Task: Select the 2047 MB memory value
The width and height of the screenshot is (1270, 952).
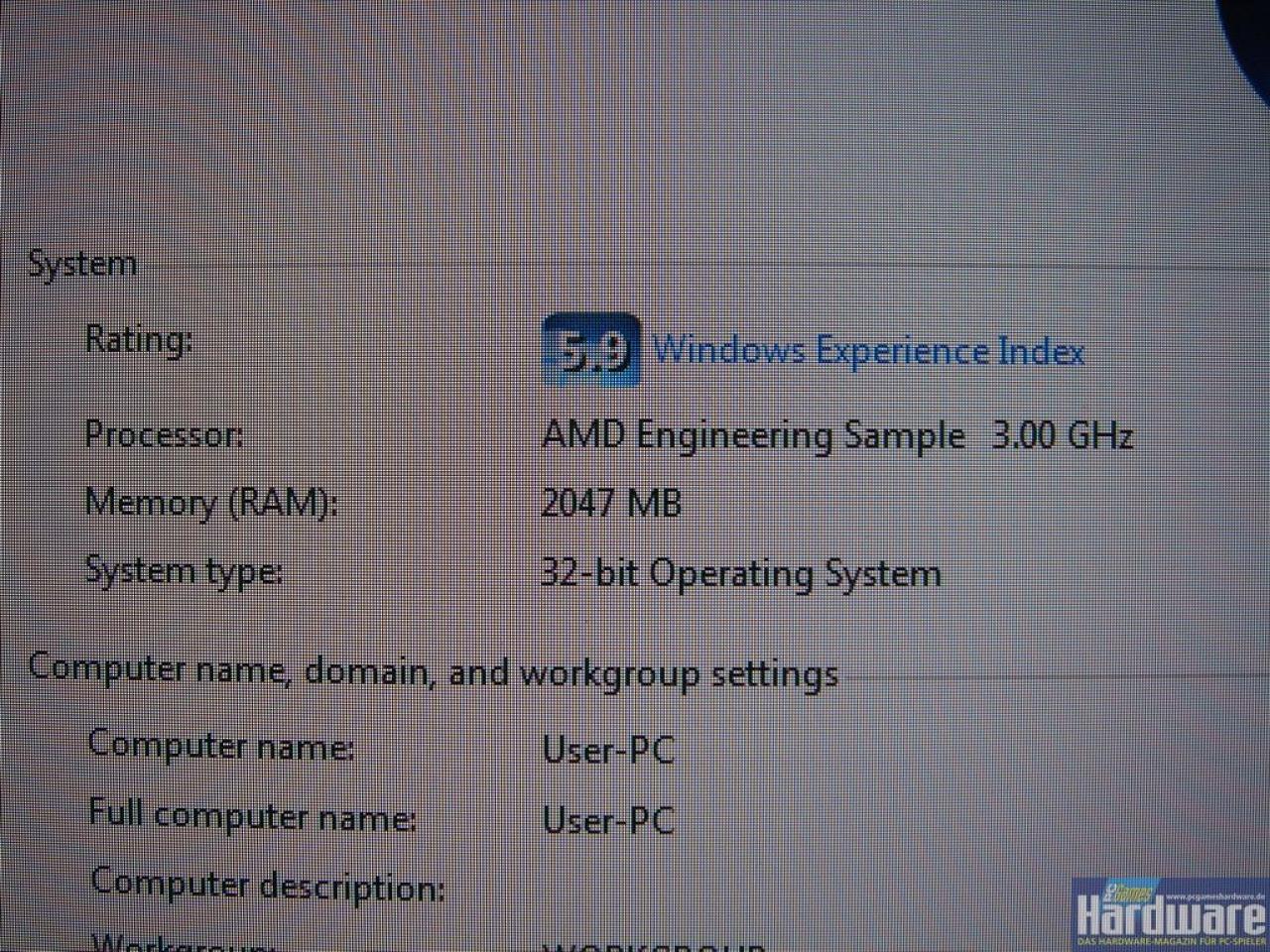Action: click(x=611, y=504)
